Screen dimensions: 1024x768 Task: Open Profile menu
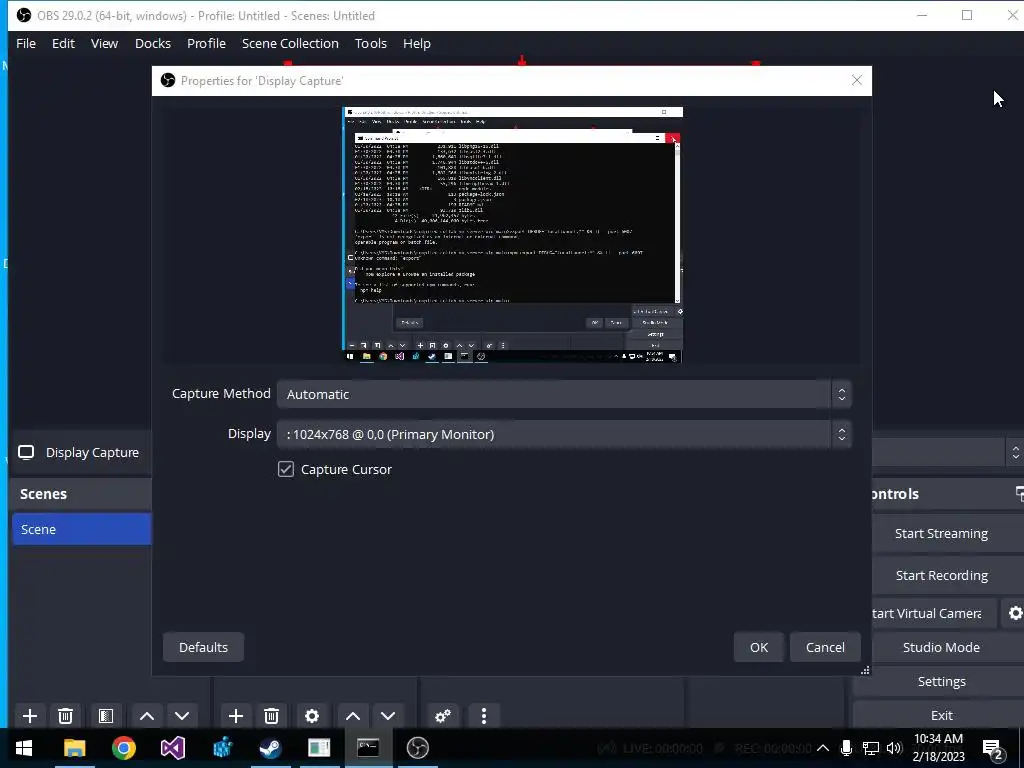pyautogui.click(x=206, y=43)
